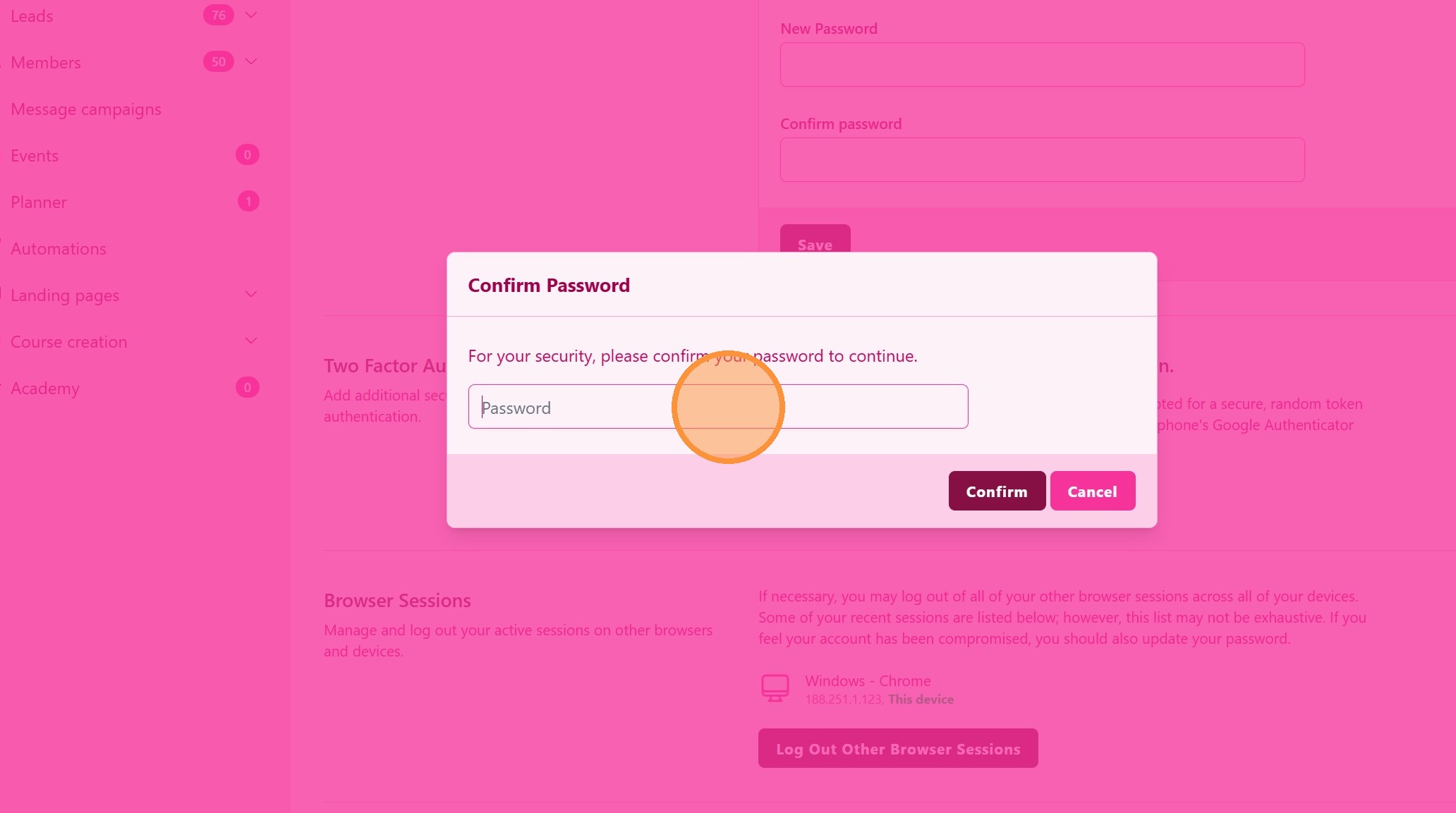
Task: Expand the Landing pages chevron
Action: (251, 294)
